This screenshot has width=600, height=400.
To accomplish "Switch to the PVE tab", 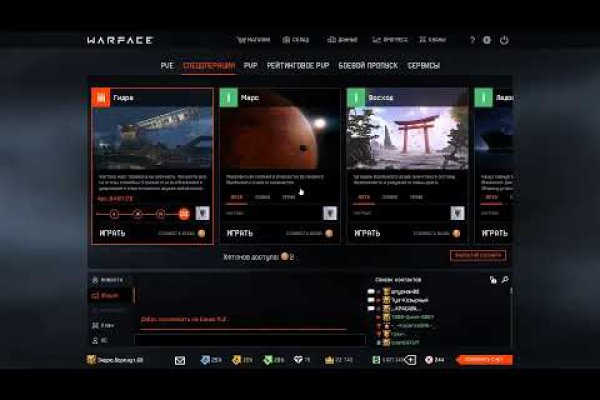I will click(x=167, y=66).
